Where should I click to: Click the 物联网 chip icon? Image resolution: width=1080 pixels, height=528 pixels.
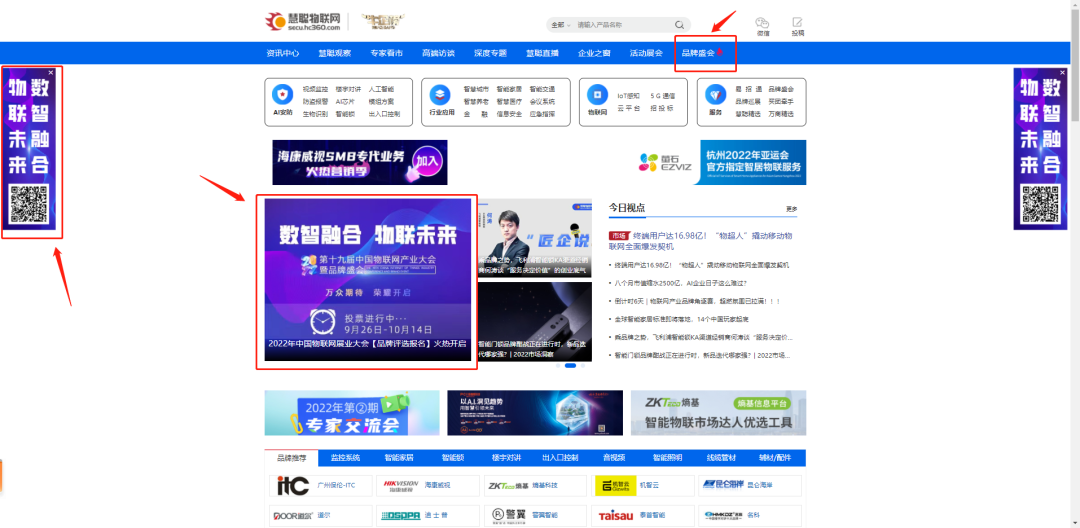597,94
